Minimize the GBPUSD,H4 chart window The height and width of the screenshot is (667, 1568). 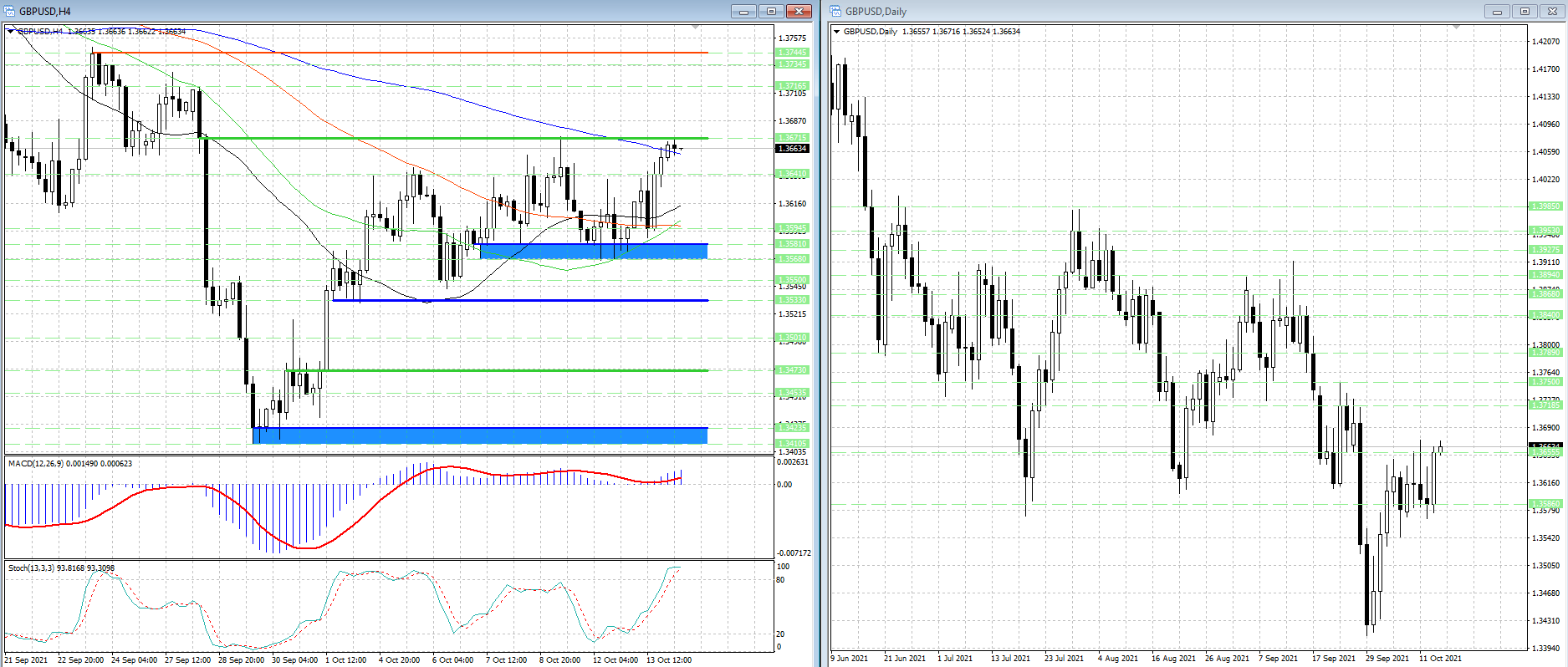pos(743,11)
